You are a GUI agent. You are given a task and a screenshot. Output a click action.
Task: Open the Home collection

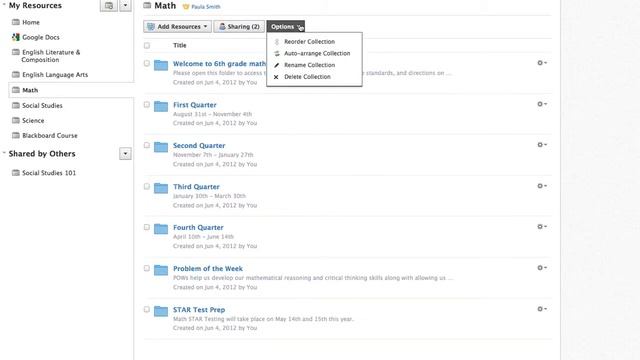point(31,22)
